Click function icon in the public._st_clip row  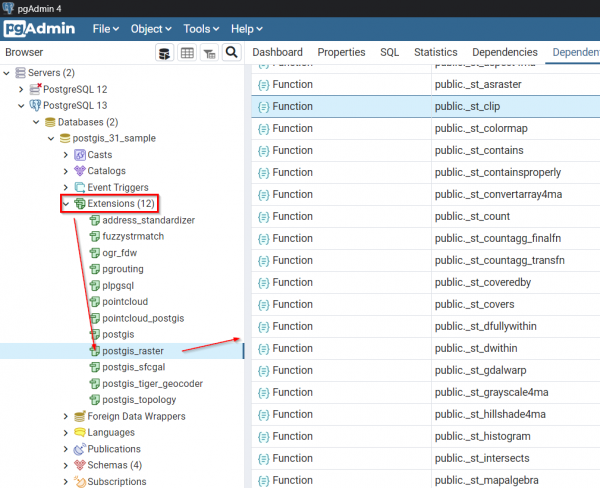[x=263, y=107]
